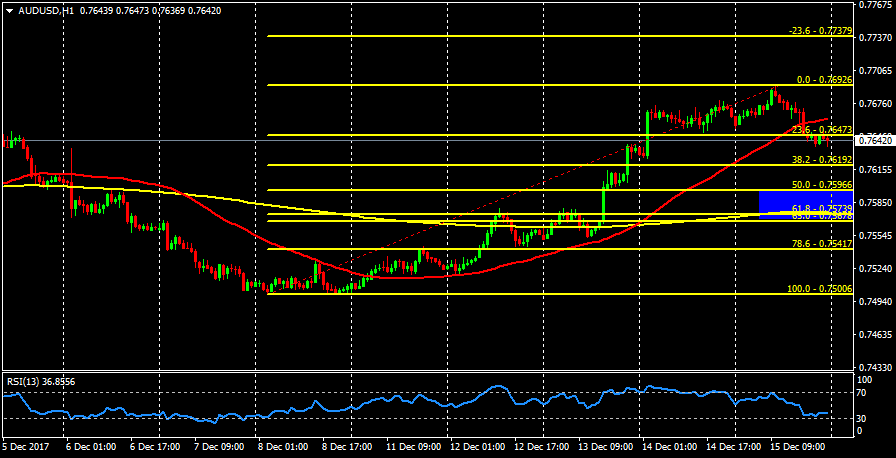This screenshot has width=896, height=458.
Task: Click the 15 Dec 09:00 time label
Action: click(x=798, y=447)
